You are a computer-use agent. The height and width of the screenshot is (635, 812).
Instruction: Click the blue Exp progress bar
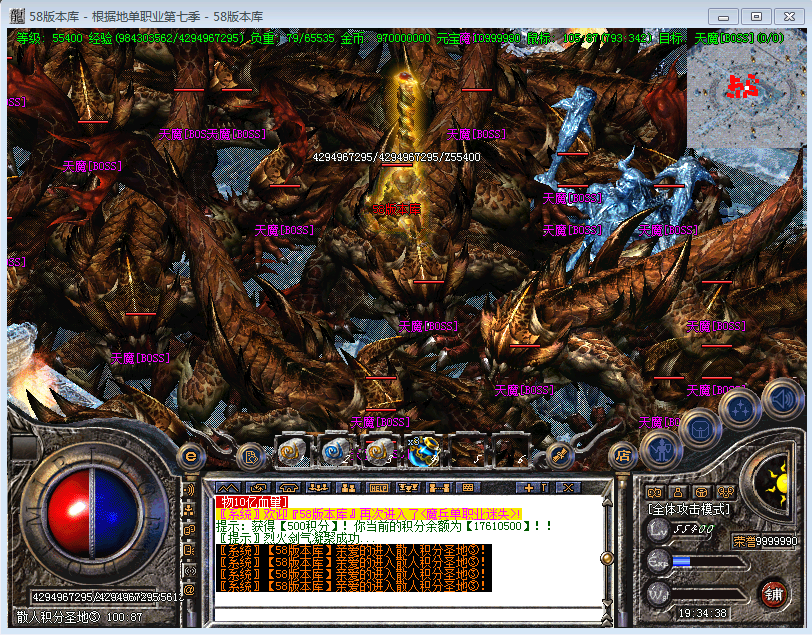point(710,561)
